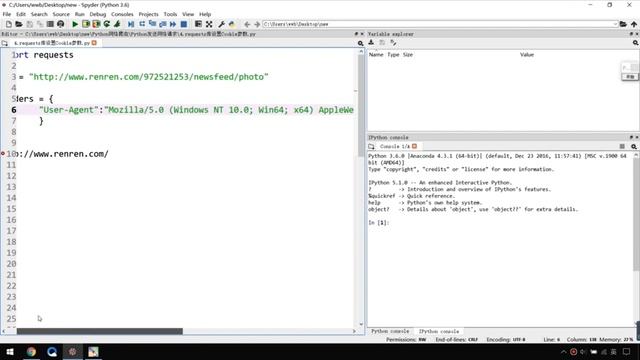Run cell and advance toolbar icon
Viewport: 640px width, 360px height.
tap(96, 24)
